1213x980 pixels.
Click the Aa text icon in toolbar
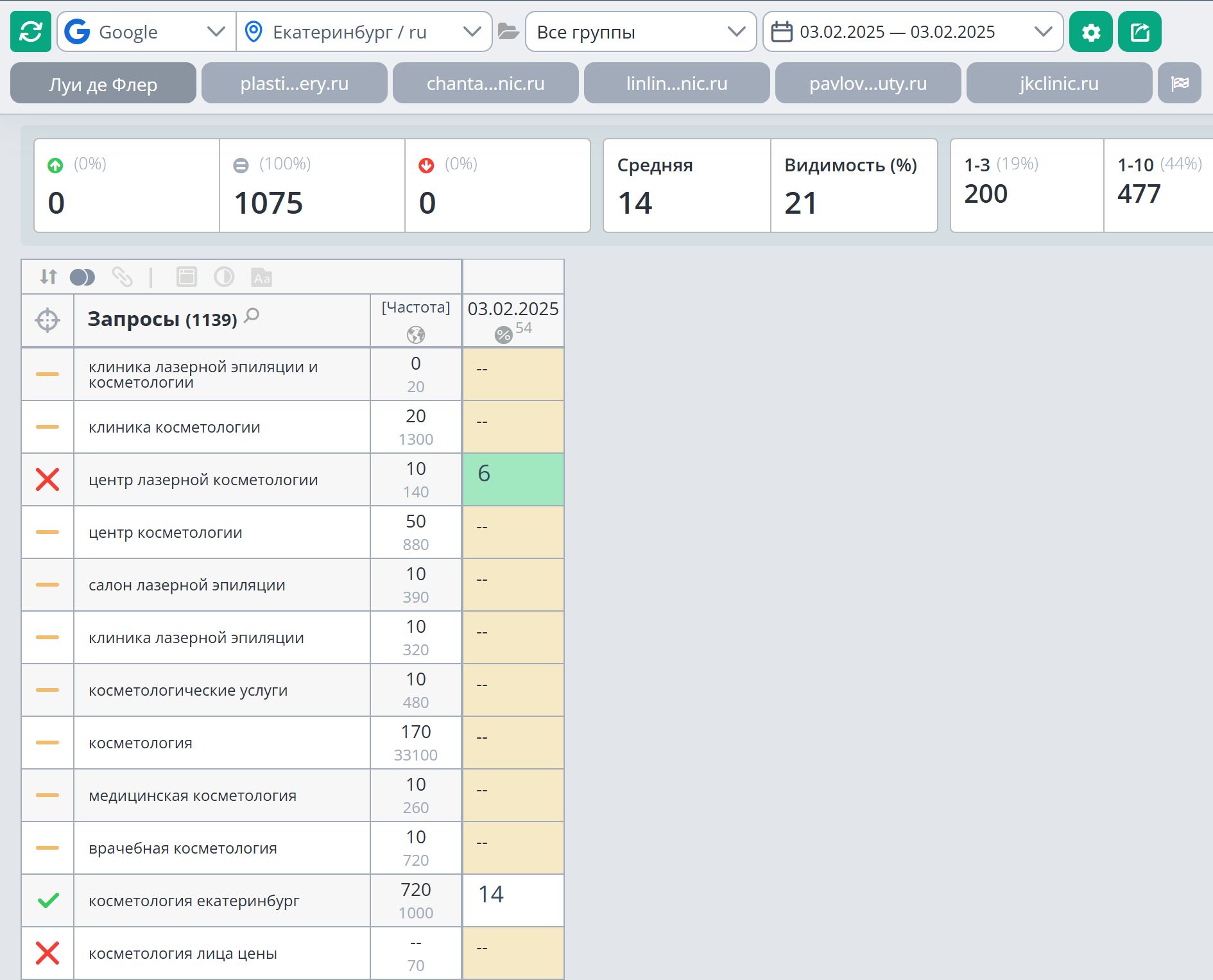[x=261, y=277]
